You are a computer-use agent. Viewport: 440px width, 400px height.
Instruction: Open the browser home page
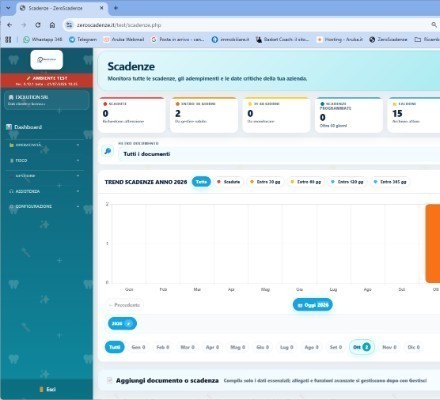tap(52, 25)
